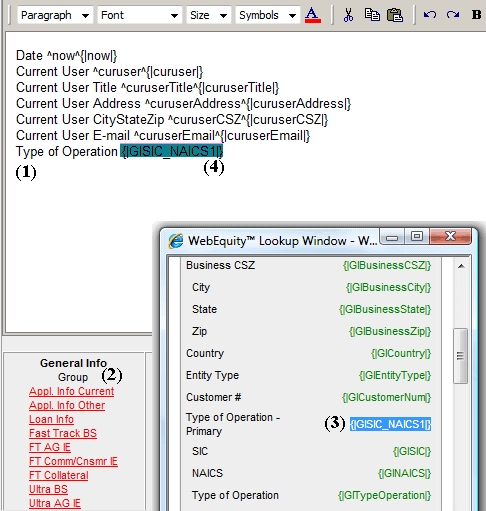Open the Appl. Info Other link

coord(67,405)
